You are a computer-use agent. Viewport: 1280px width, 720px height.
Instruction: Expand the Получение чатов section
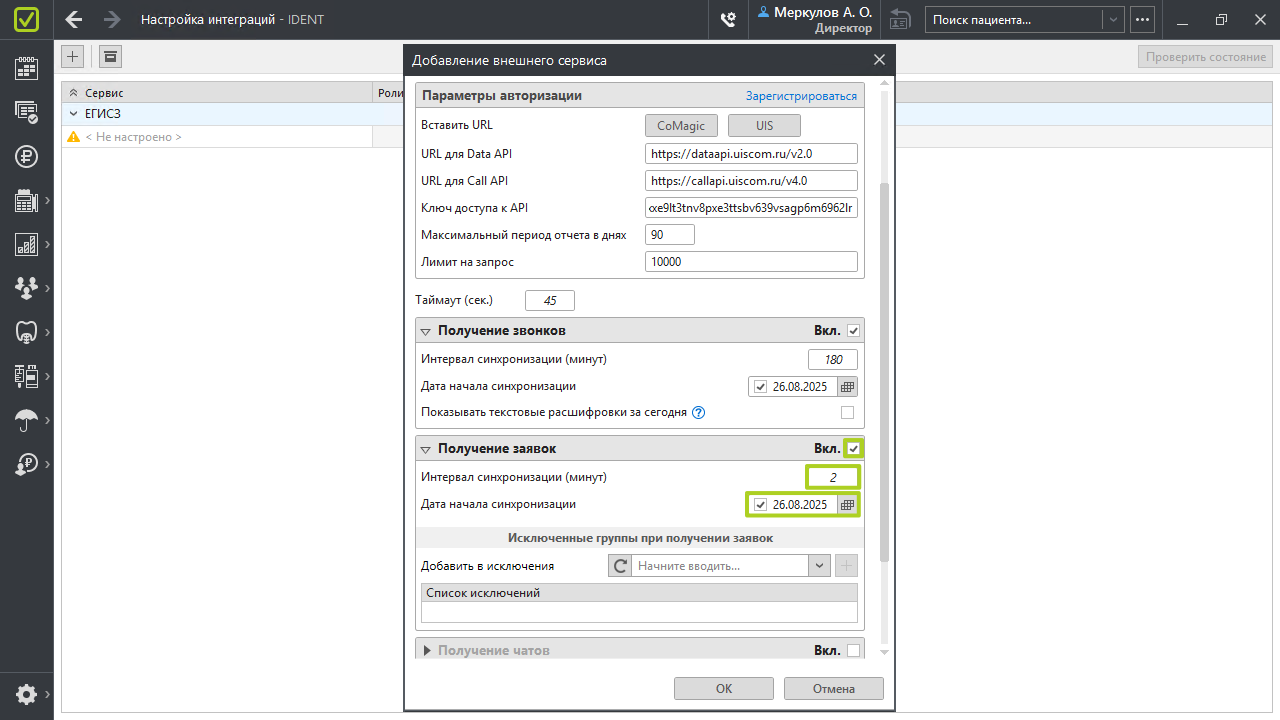click(x=426, y=651)
